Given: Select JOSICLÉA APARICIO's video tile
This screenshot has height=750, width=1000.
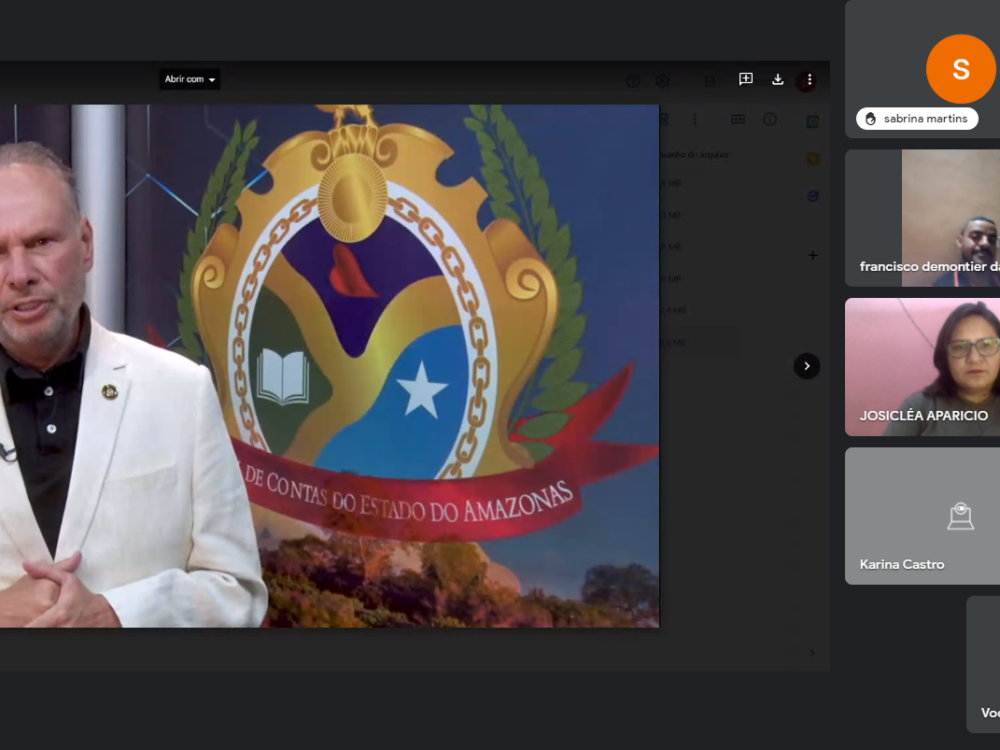Looking at the screenshot, I should point(922,367).
